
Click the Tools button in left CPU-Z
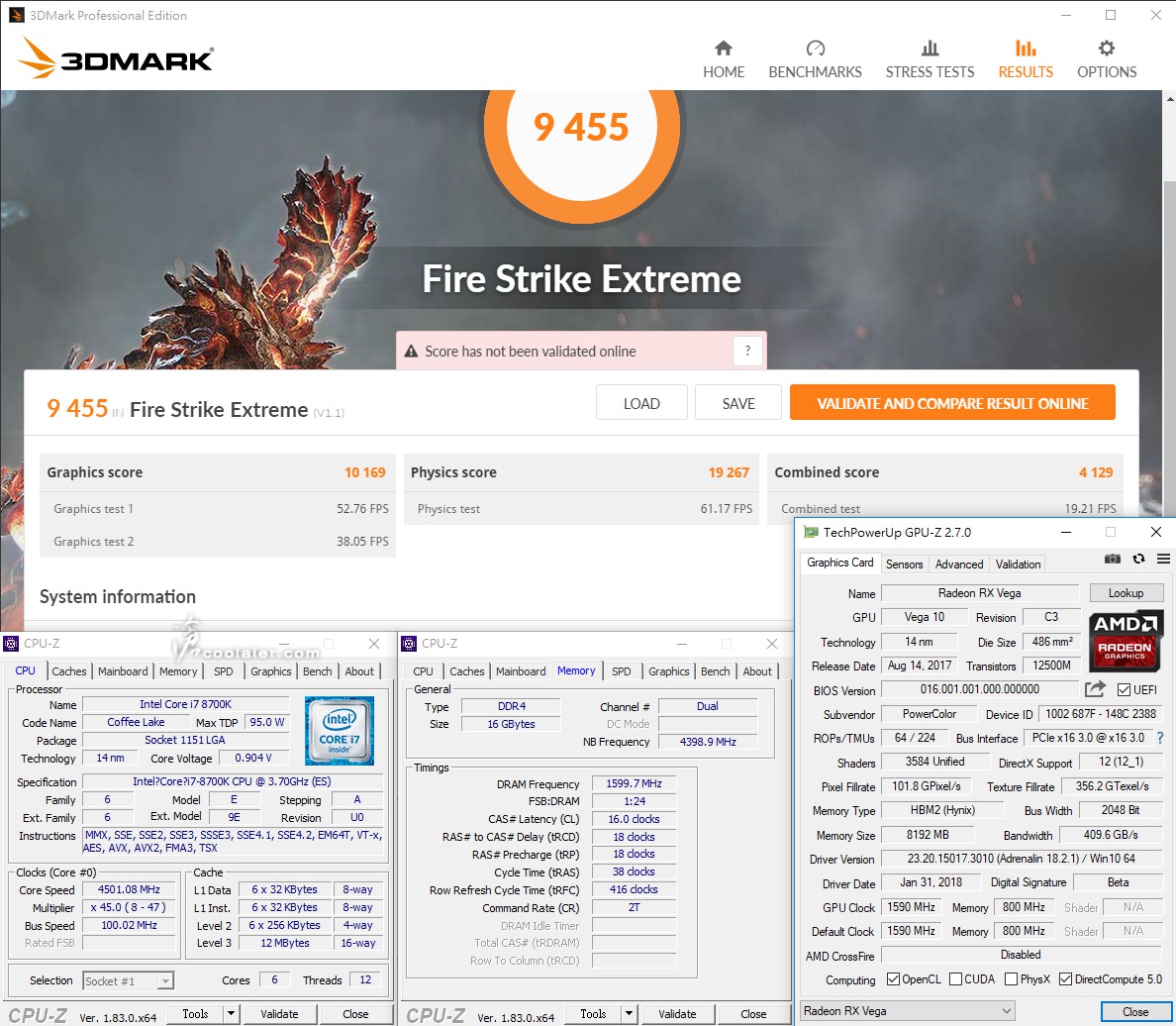pyautogui.click(x=195, y=1014)
